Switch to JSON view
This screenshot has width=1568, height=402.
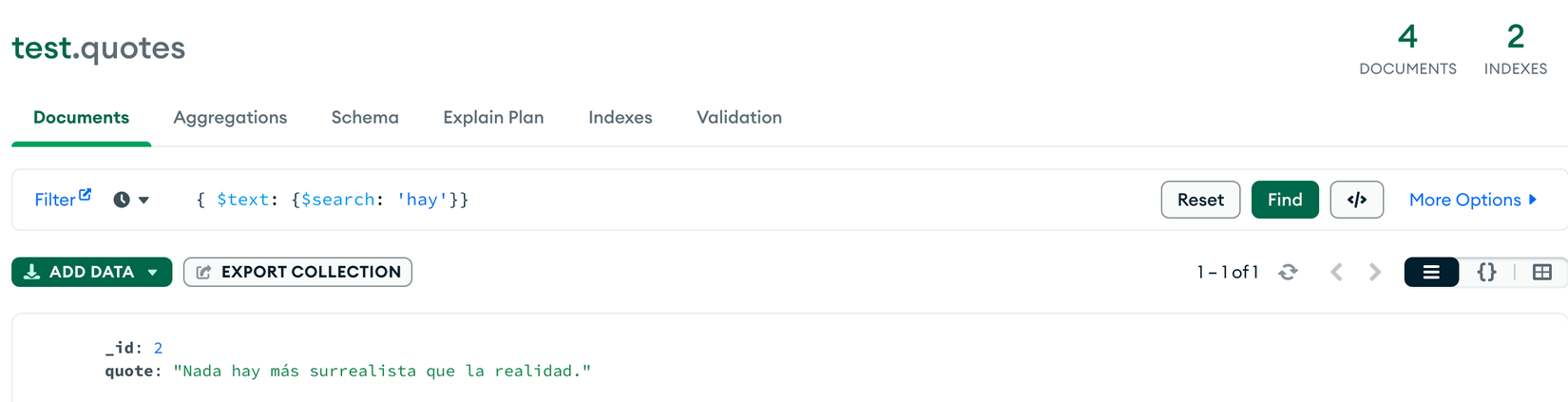pyautogui.click(x=1486, y=273)
